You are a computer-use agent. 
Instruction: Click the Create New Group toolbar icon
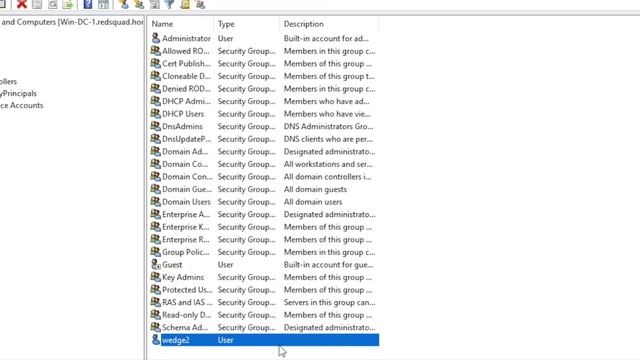click(139, 4)
